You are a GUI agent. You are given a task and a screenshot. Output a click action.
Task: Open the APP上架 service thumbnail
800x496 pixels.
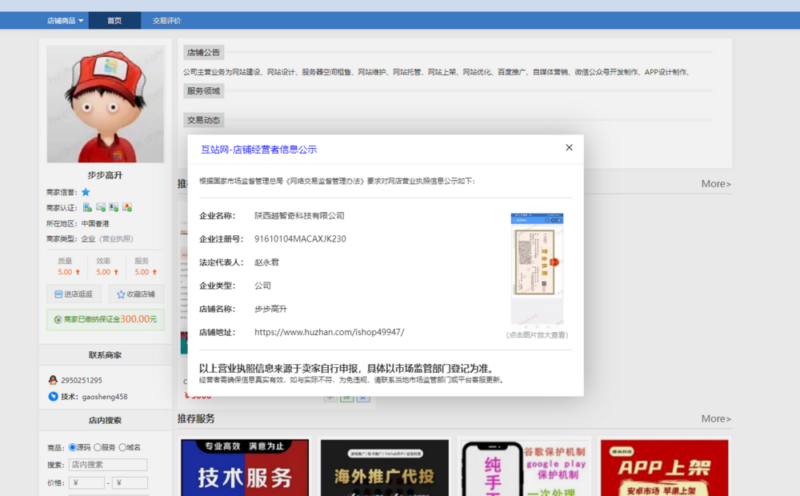pos(664,467)
